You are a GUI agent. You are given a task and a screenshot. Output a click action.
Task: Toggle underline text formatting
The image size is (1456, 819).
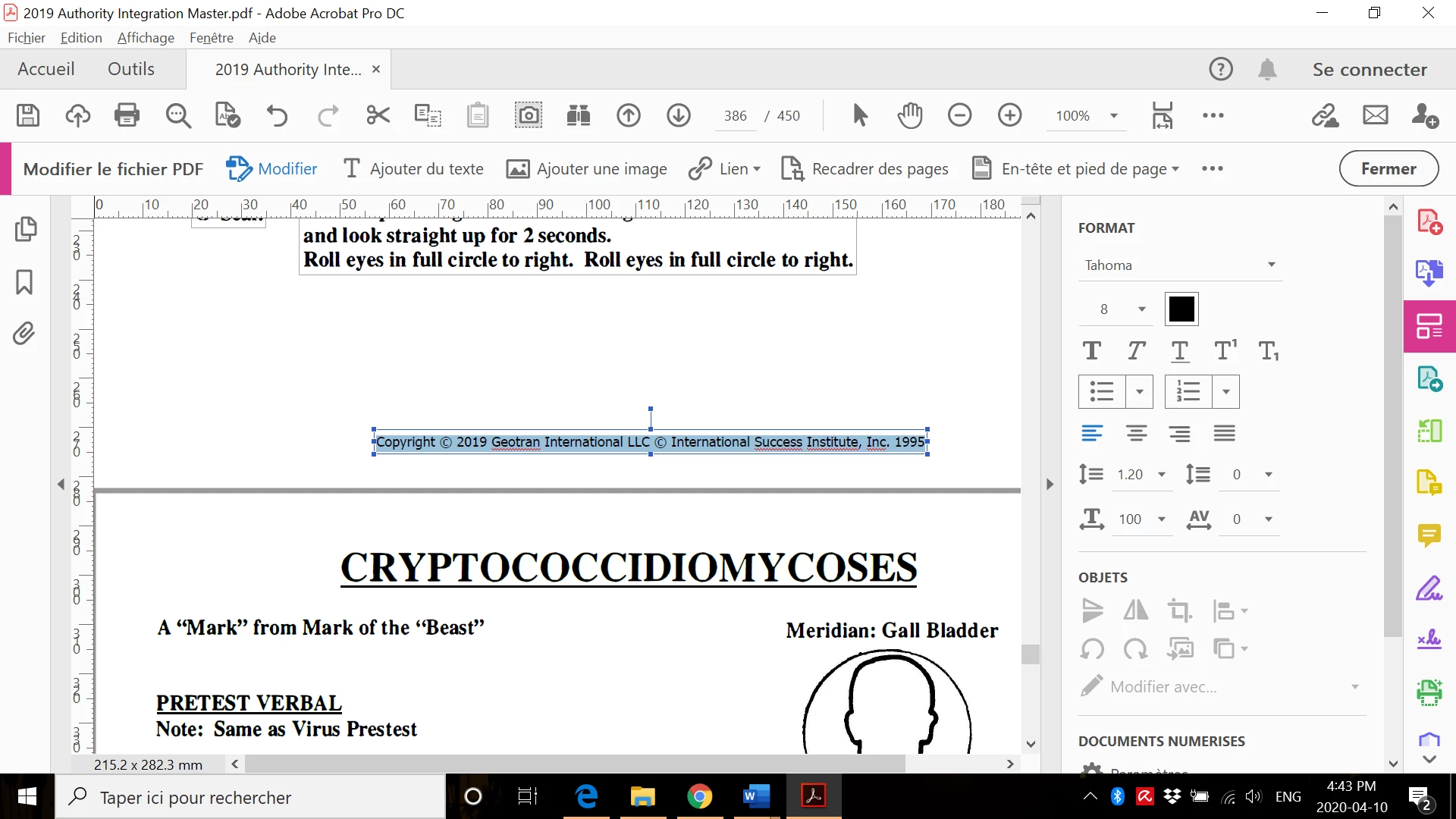(1180, 350)
